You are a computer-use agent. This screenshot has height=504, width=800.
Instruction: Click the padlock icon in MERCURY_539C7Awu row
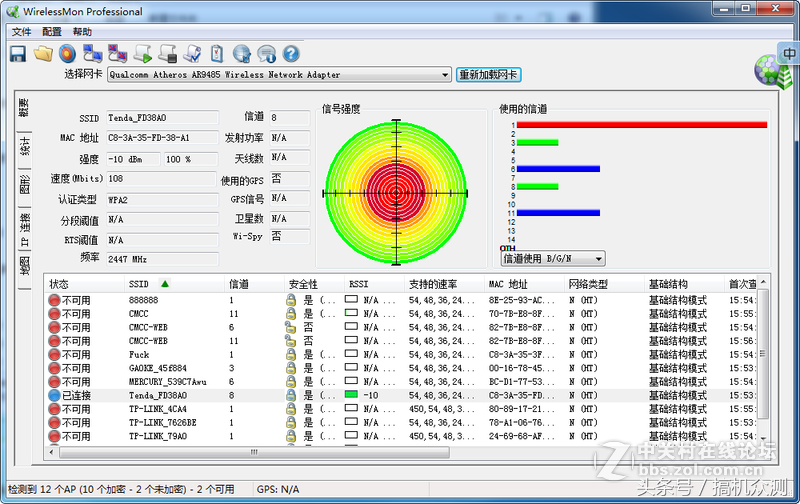coord(291,382)
